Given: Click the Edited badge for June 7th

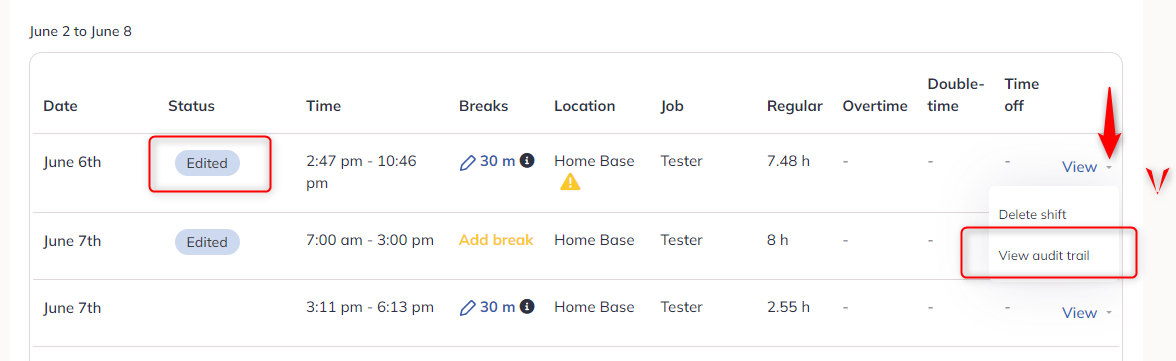Looking at the screenshot, I should click(207, 242).
